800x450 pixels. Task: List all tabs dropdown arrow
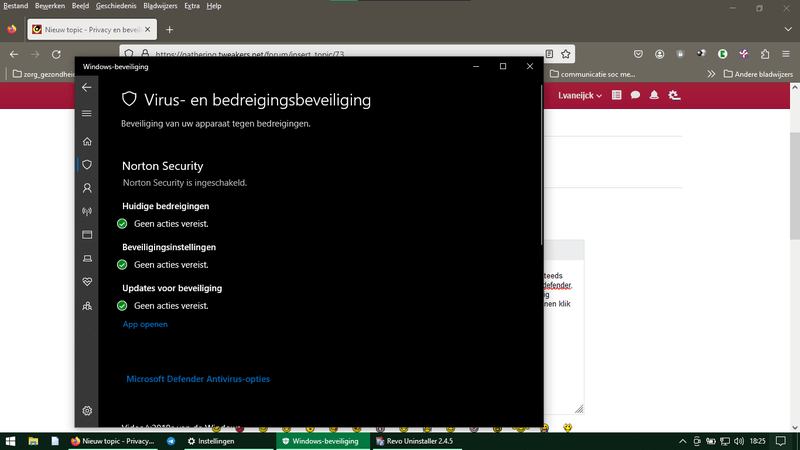tap(788, 30)
